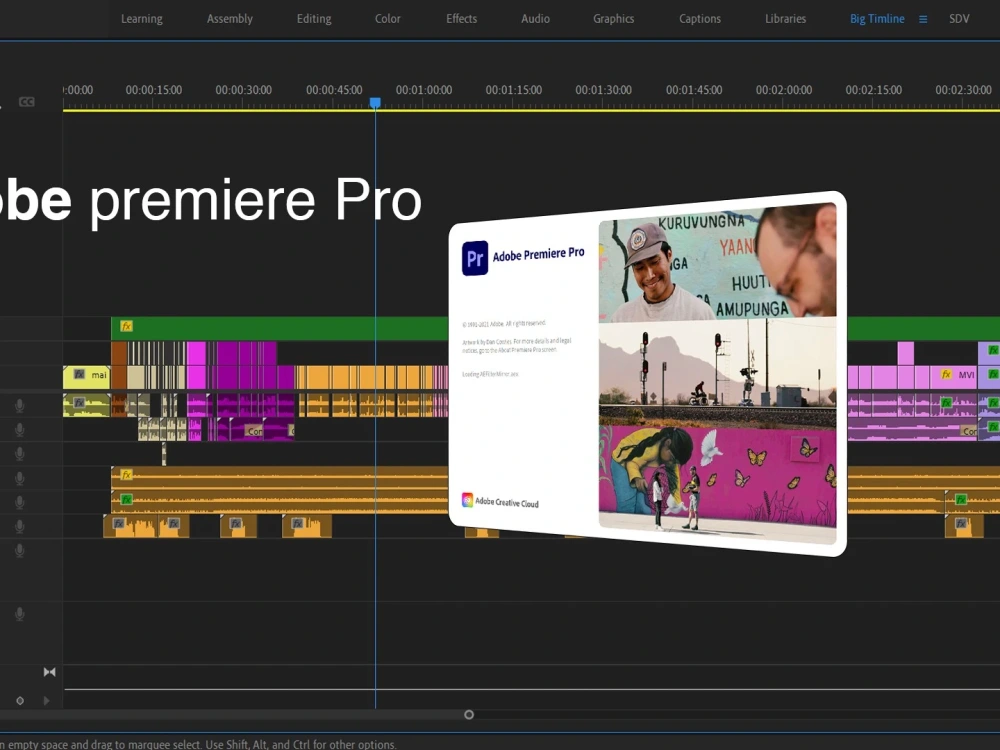Open the Learning workspace tab
The image size is (1000, 750).
click(x=142, y=18)
